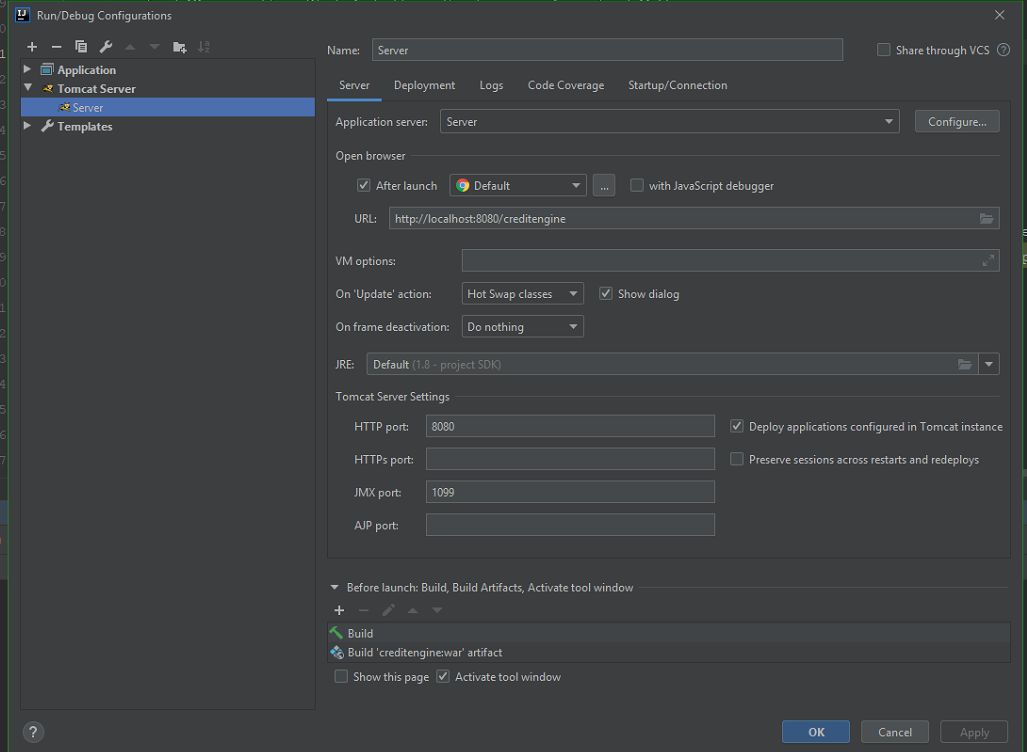Uncheck After launch browser option
1027x752 pixels.
tap(364, 185)
